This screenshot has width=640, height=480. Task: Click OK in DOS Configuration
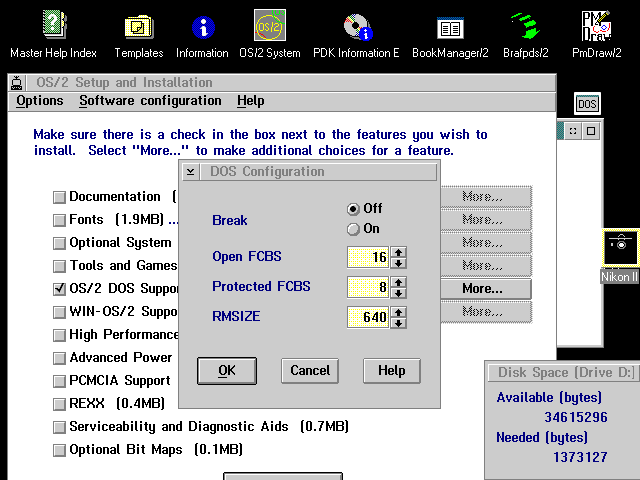click(x=227, y=371)
